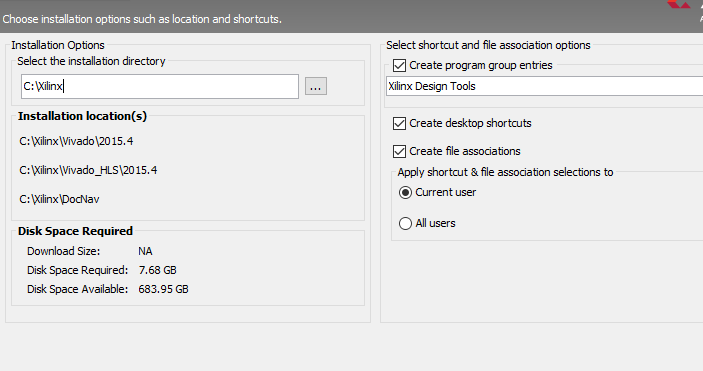Select the Vivado 2015.4 installation location path
703x371 pixels.
(x=76, y=141)
